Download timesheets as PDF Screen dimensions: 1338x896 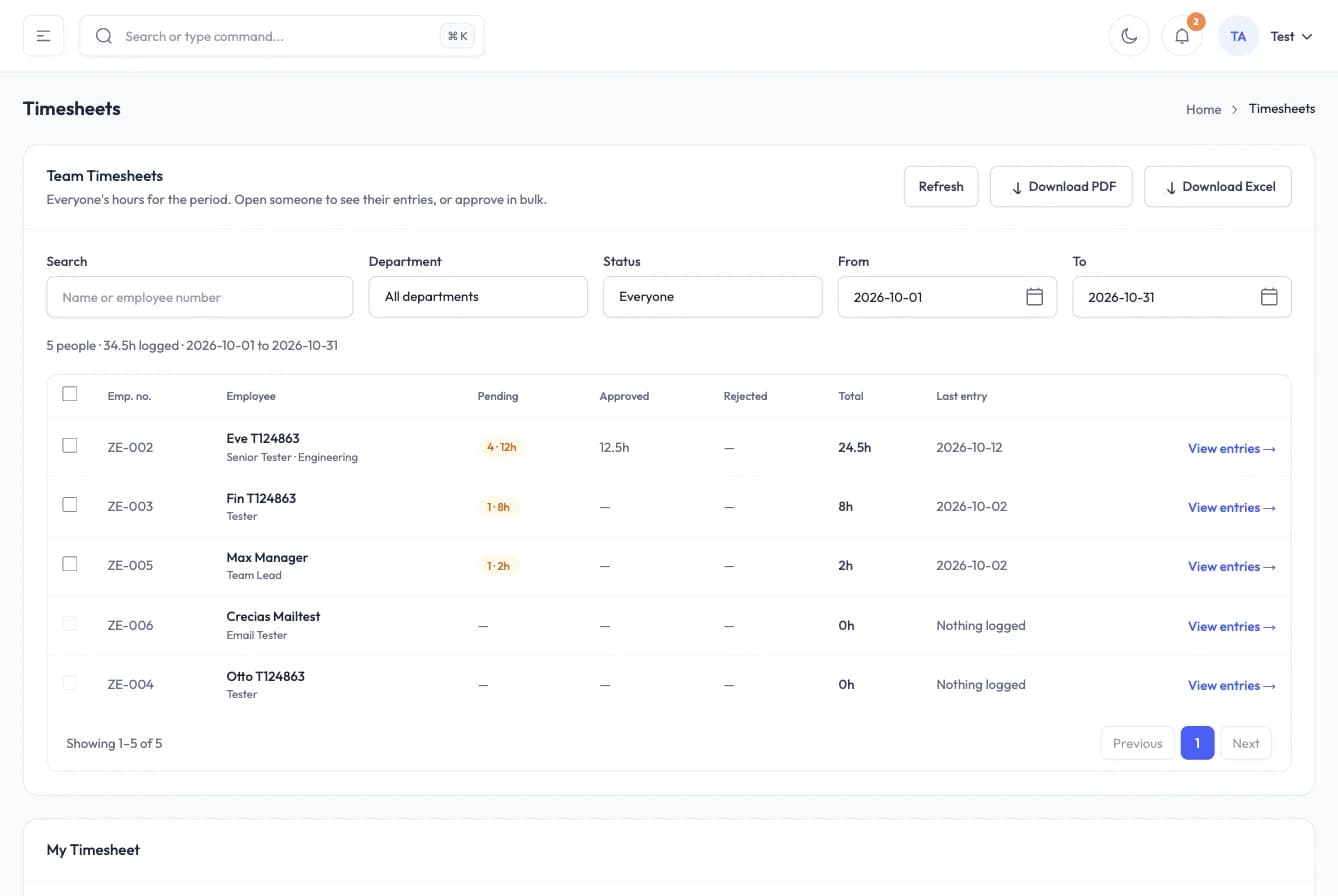tap(1061, 187)
